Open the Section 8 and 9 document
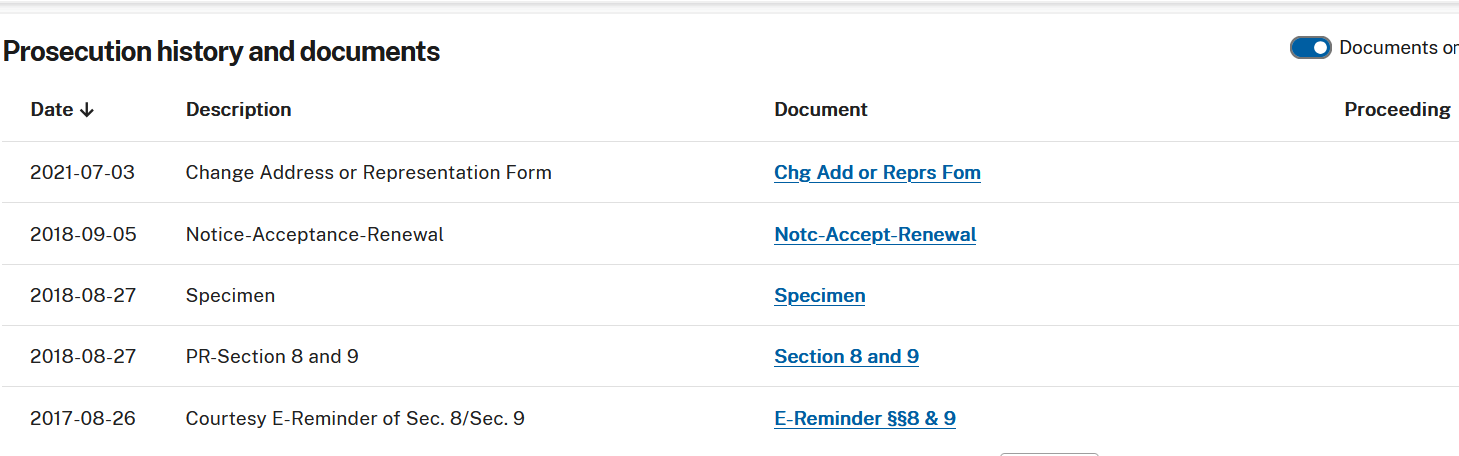This screenshot has height=456, width=1459. click(x=846, y=357)
